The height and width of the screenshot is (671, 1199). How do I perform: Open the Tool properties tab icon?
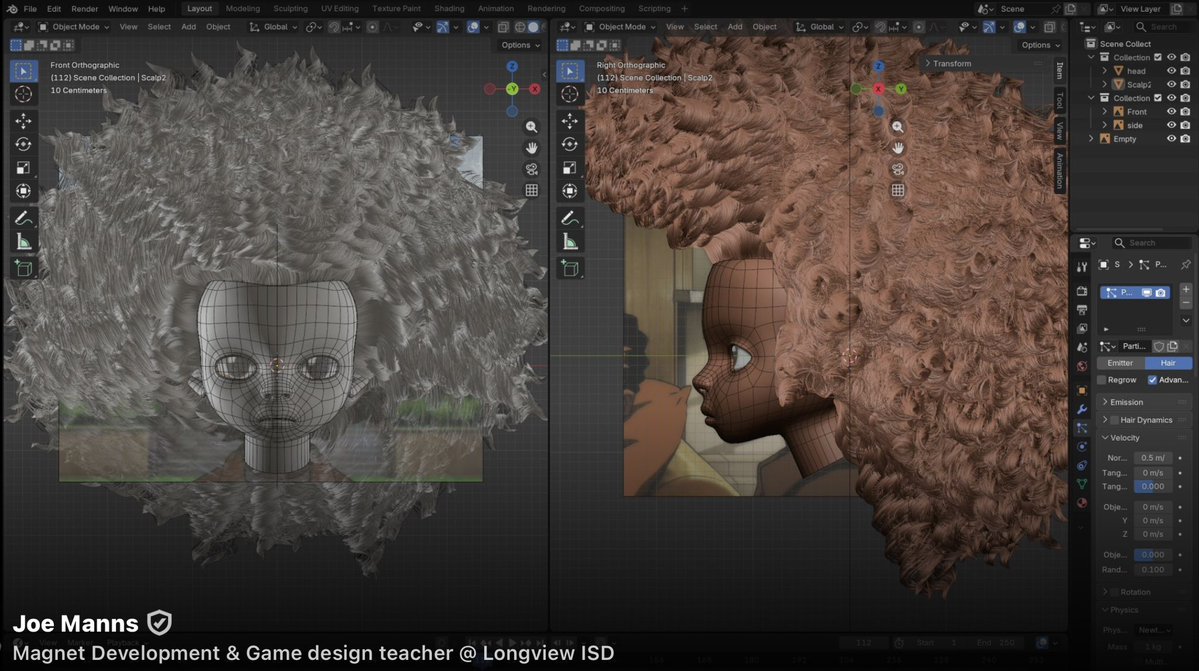(x=1081, y=267)
